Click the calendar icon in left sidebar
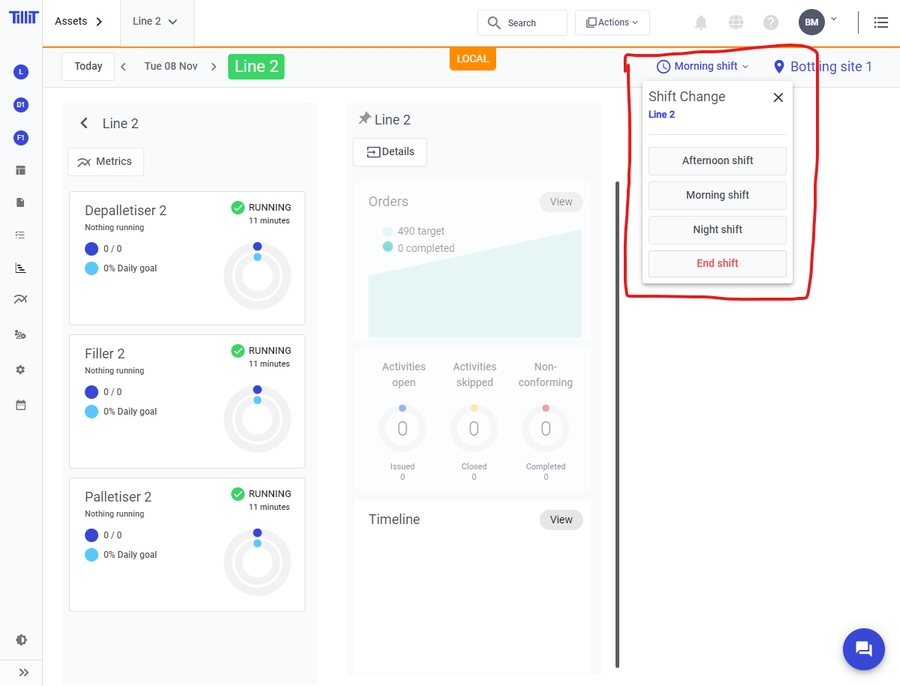The image size is (900, 686). click(x=21, y=405)
